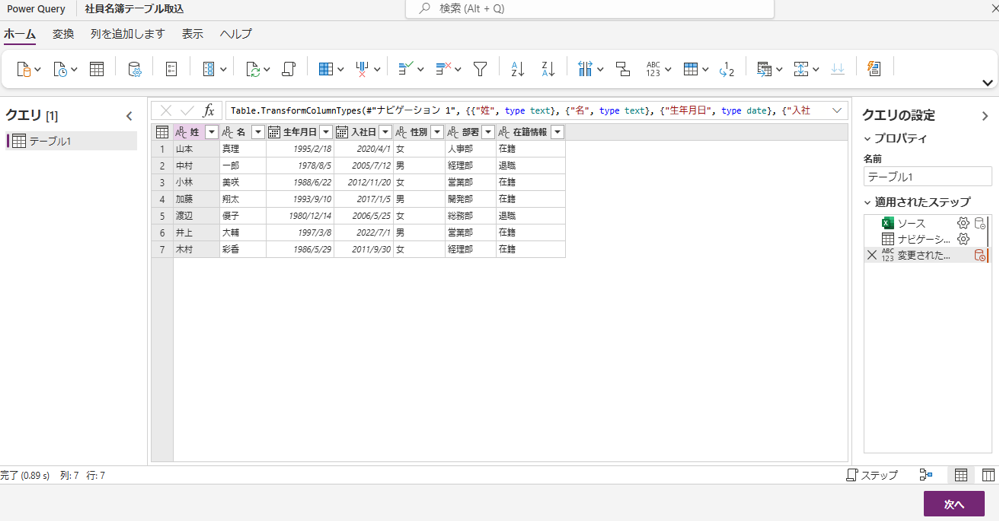
Task: Click the Keep rows icon
Action: pos(405,69)
